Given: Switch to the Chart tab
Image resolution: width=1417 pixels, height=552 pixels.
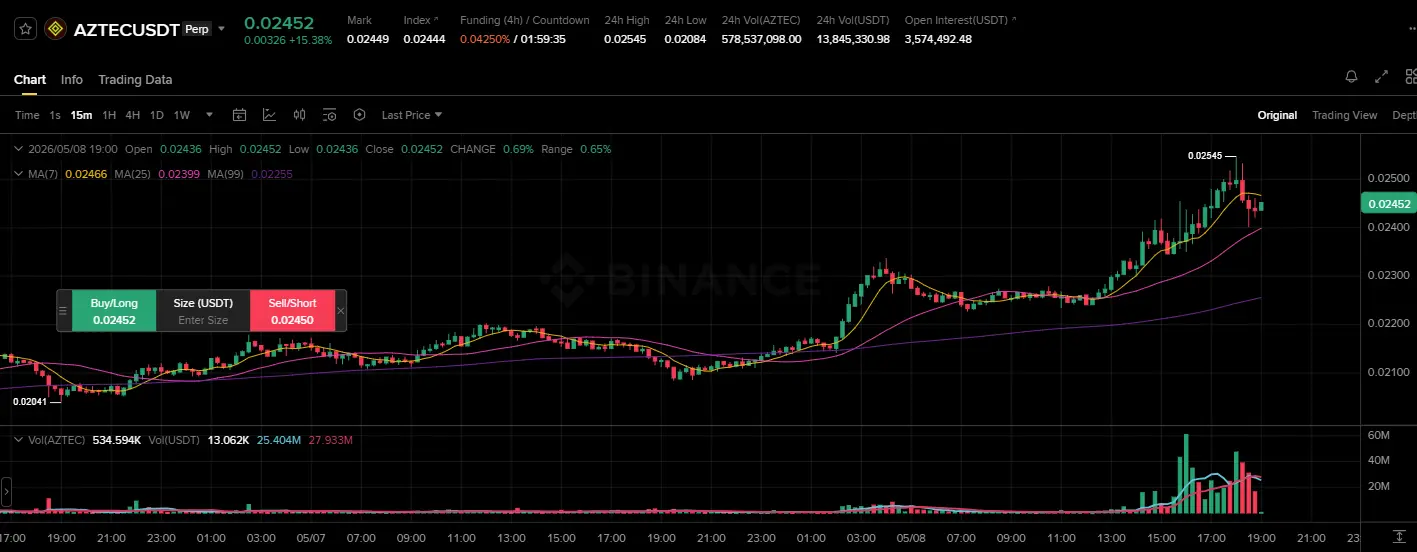Looking at the screenshot, I should (30, 80).
